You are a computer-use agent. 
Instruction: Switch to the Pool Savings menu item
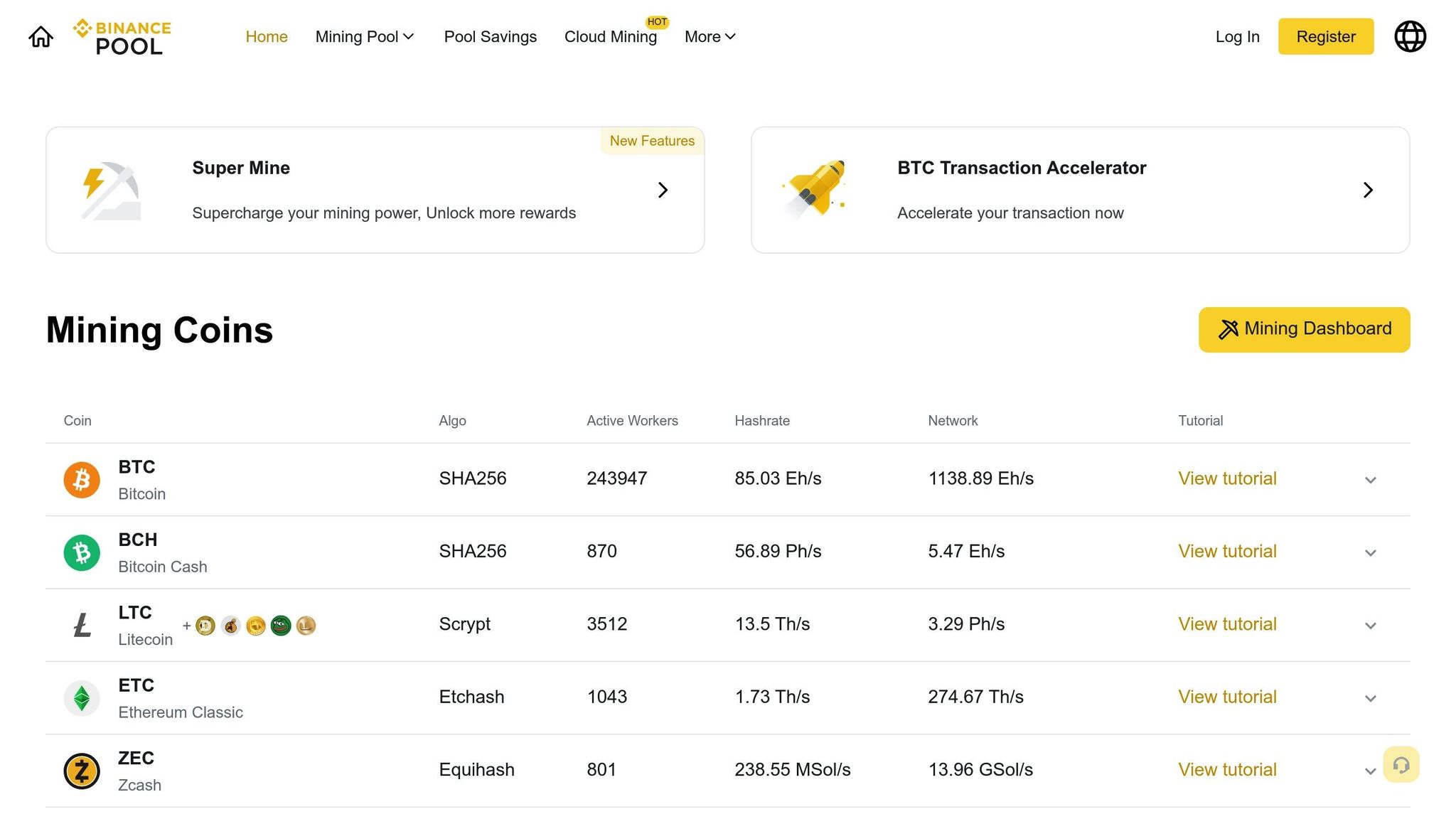[491, 36]
